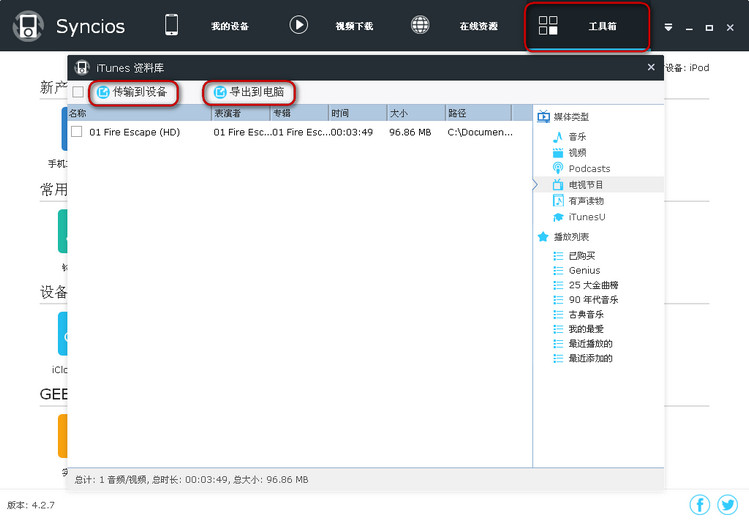Sort by 表演者 column header
Viewport: 749px width, 521px height.
(241, 113)
